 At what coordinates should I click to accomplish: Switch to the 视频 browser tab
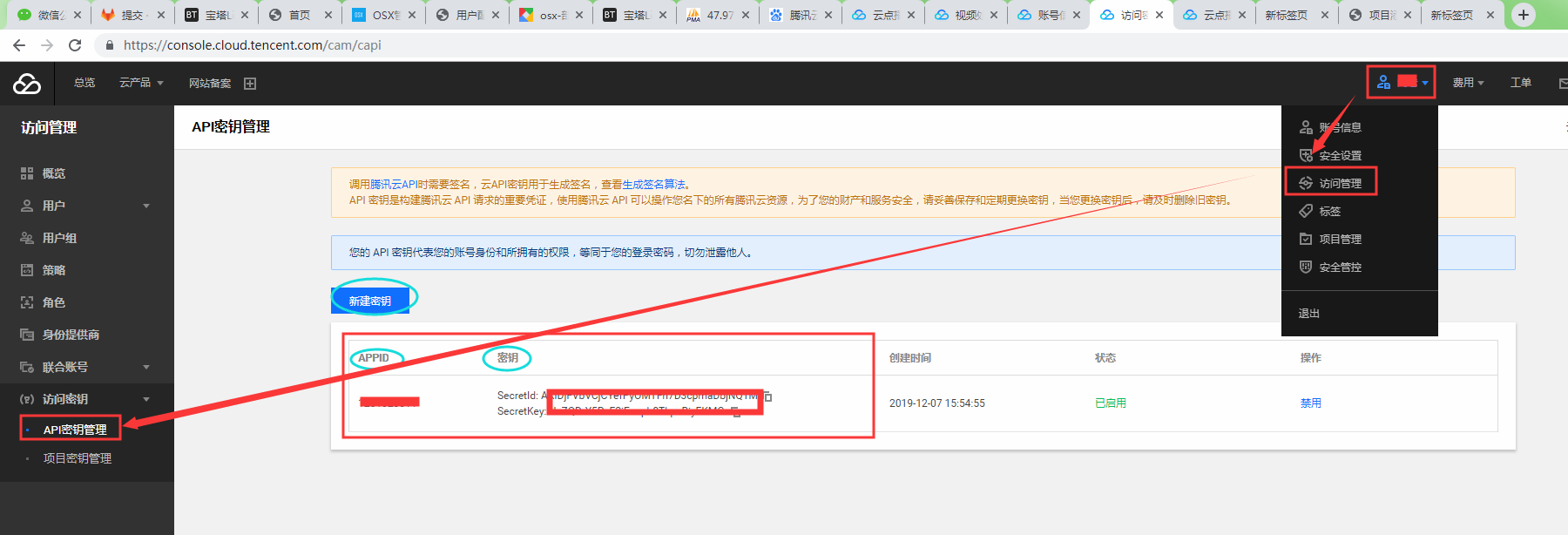click(967, 15)
